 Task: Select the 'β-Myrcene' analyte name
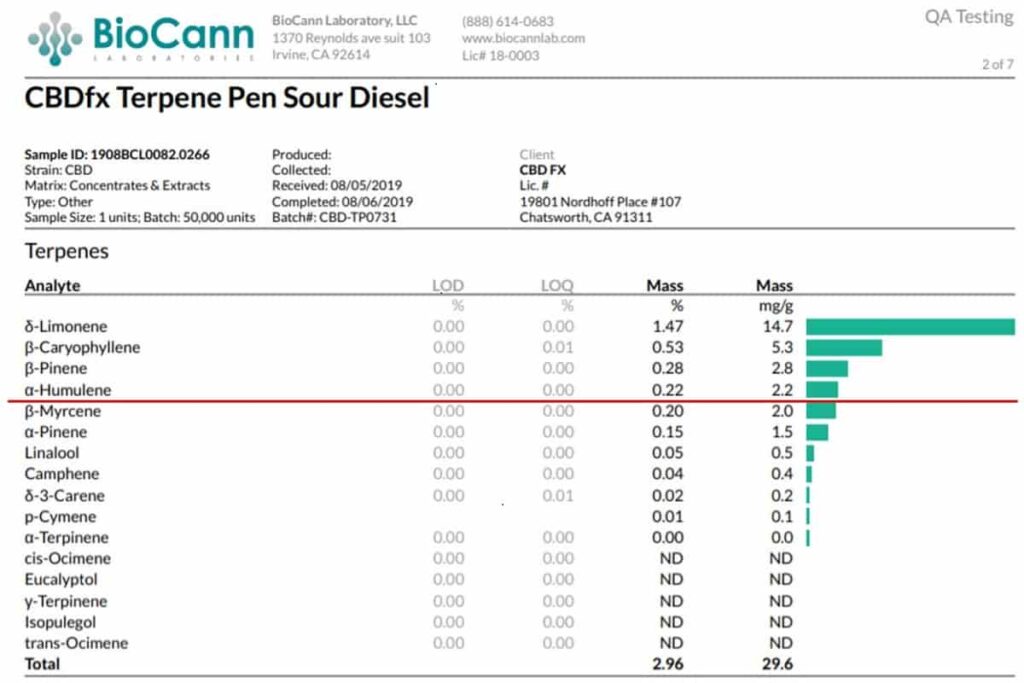[x=63, y=411]
